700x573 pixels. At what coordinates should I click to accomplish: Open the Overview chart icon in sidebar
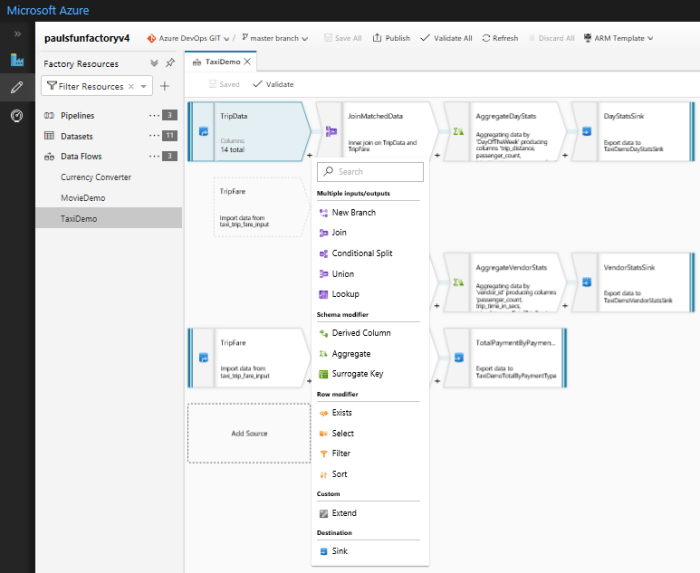(17, 60)
